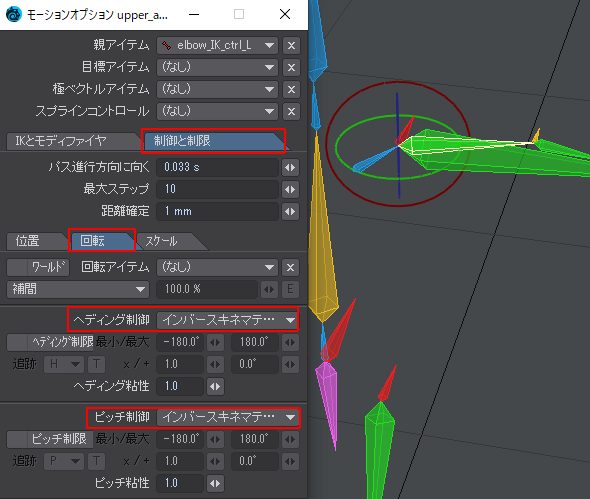590x499 pixels.
Task: Click the ピッチ maximum 180.0° field
Action: pyautogui.click(x=255, y=439)
